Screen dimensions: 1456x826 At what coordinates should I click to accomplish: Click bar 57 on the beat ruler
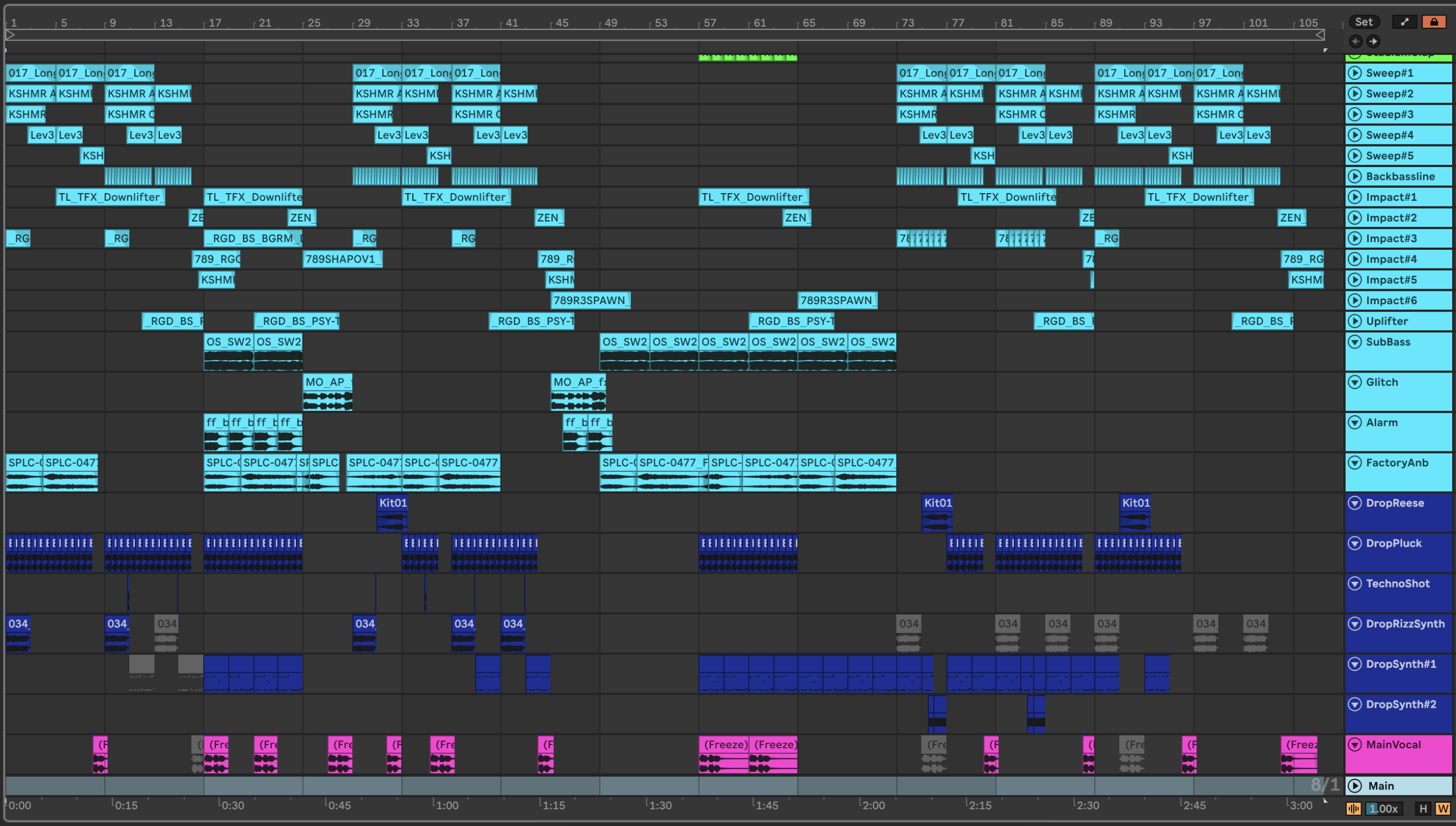point(709,23)
